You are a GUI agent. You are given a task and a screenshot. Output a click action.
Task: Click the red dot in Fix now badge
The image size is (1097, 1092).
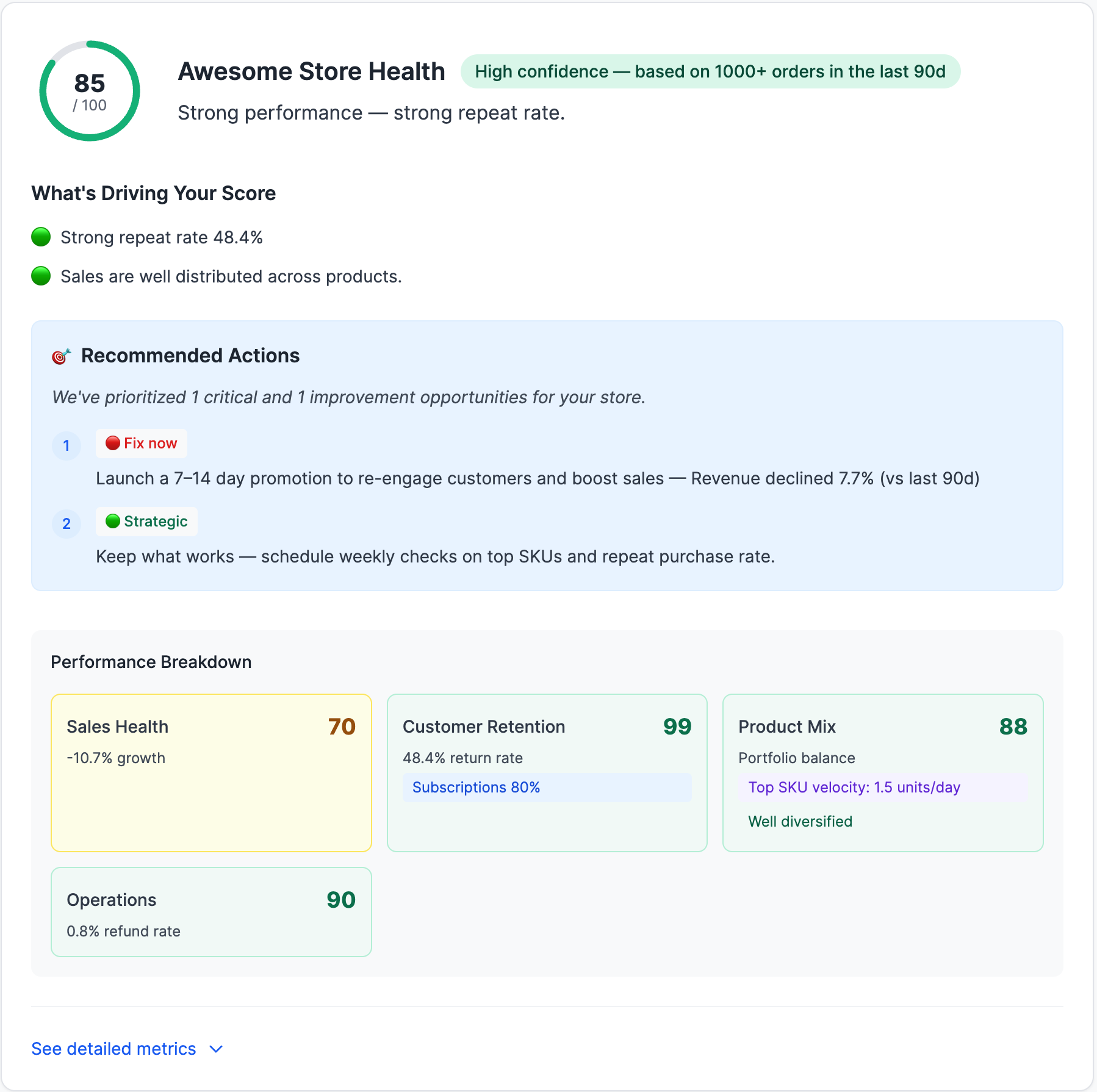tap(112, 443)
